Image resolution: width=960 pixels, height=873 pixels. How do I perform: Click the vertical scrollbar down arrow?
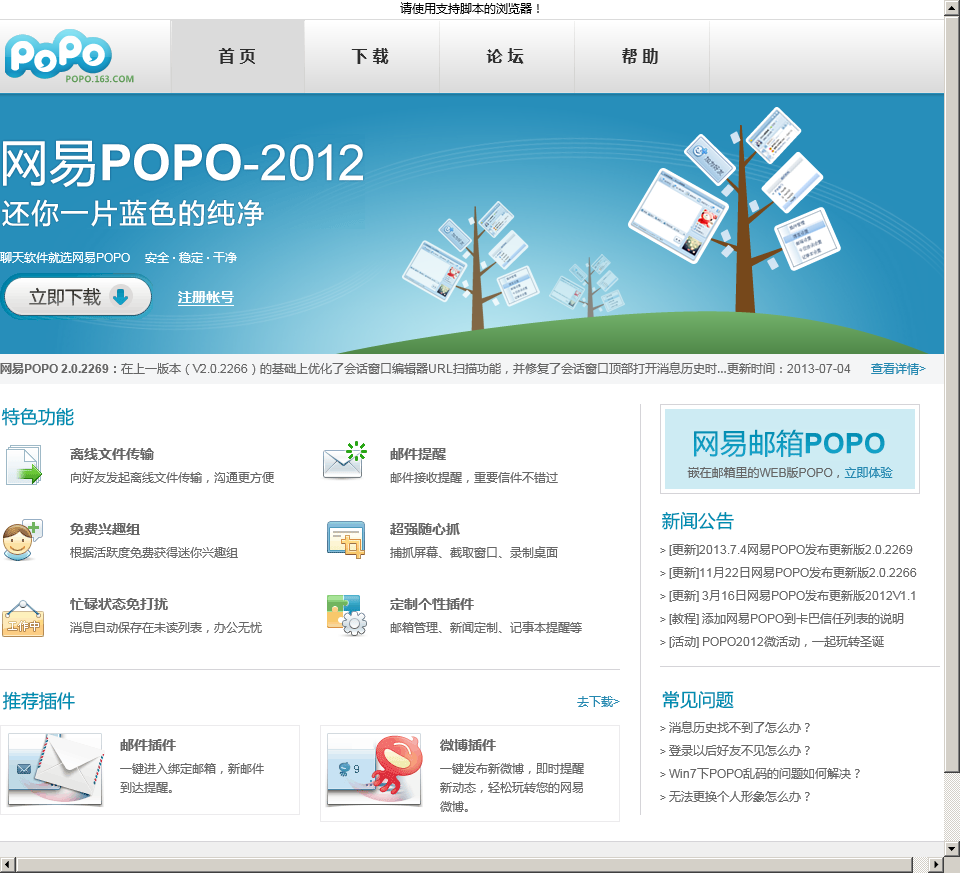point(952,849)
